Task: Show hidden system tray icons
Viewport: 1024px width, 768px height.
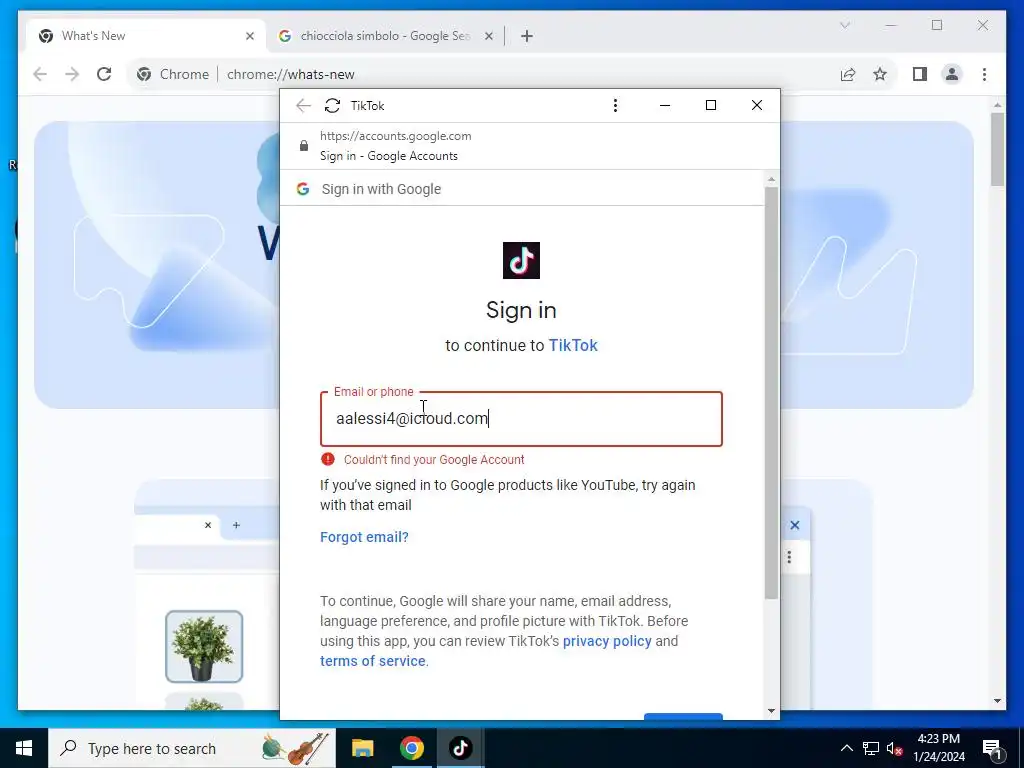Action: pos(846,748)
